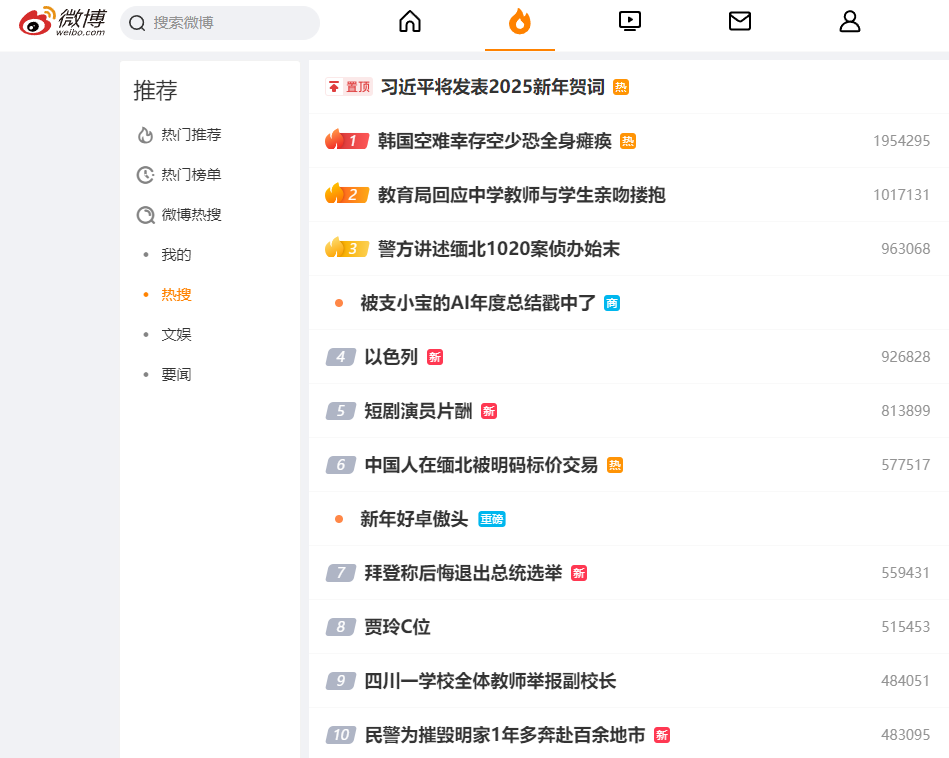Screen dimensions: 949x758
Task: Open 四川一学校全体教师举报副校长 topic
Action: (490, 681)
